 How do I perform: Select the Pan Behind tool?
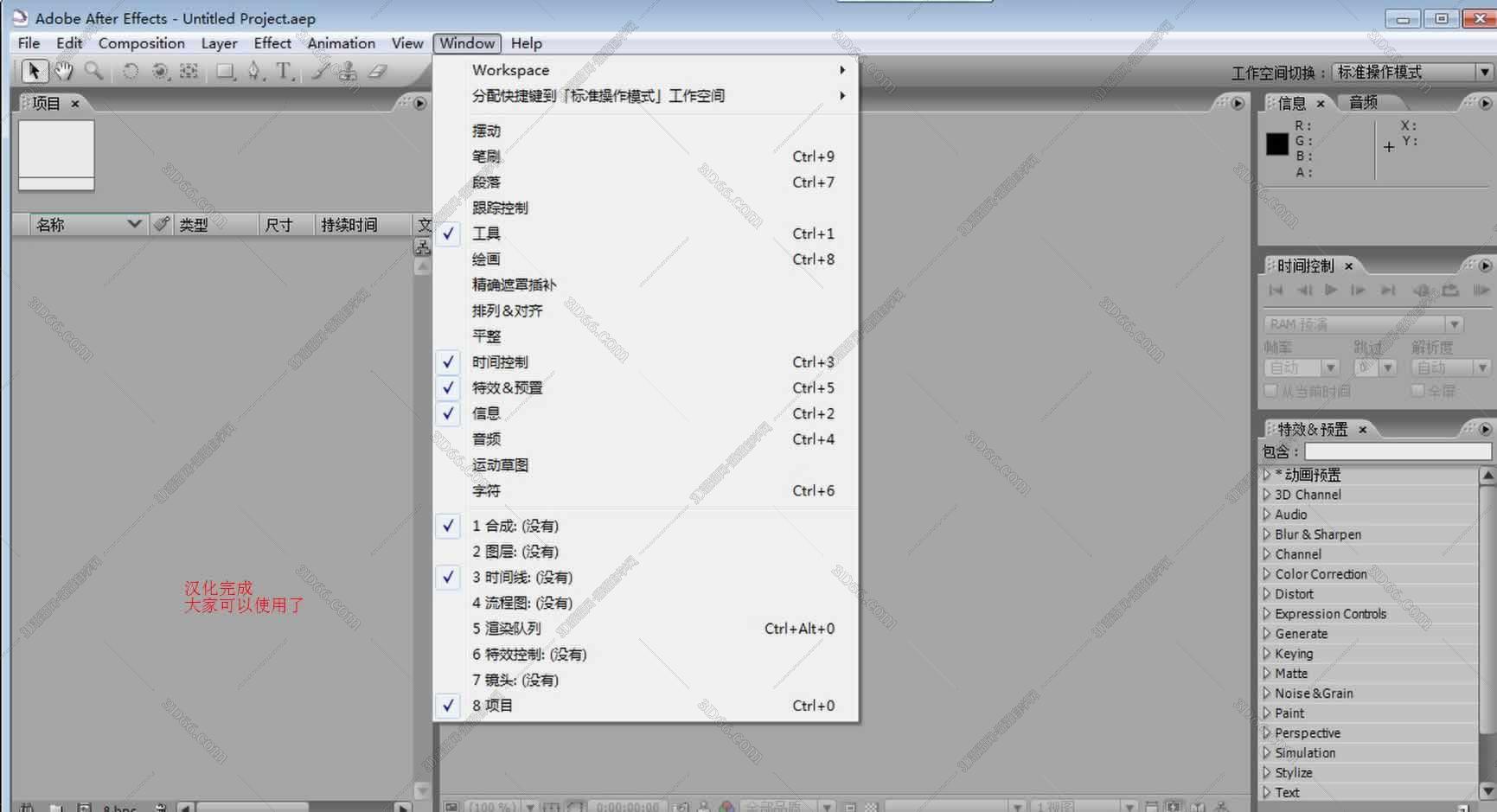[189, 71]
